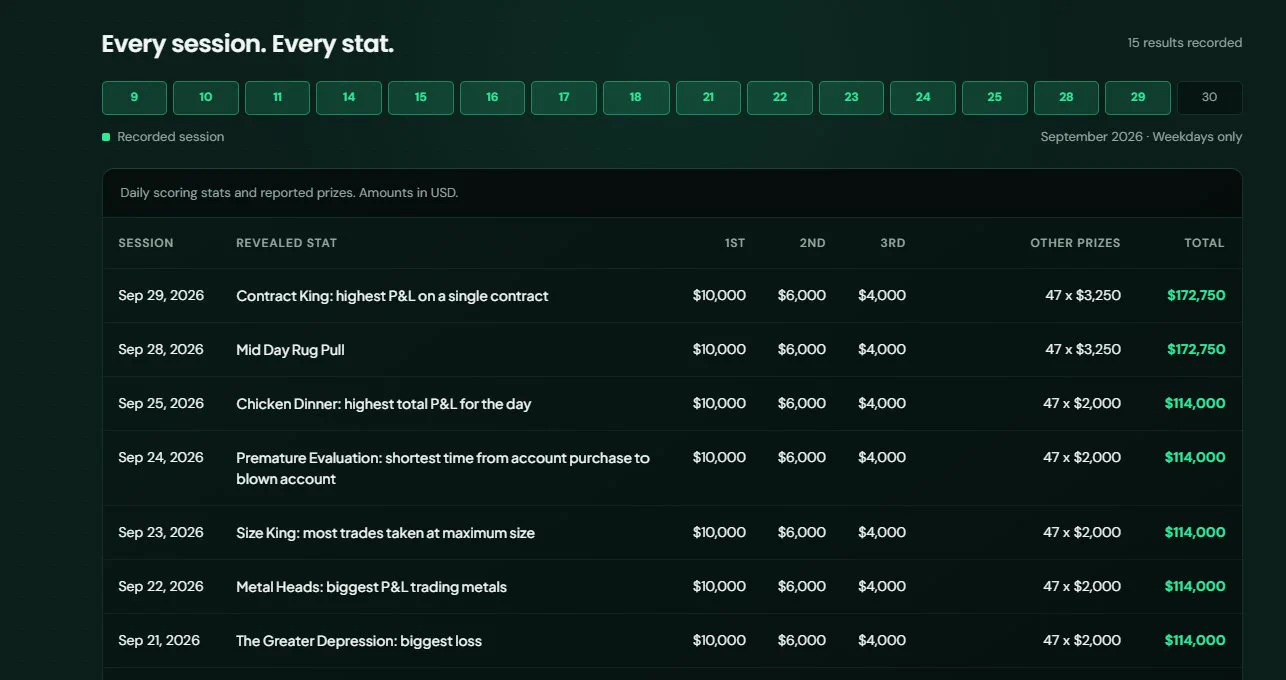
Task: Click the 3RD column header
Action: (x=893, y=243)
